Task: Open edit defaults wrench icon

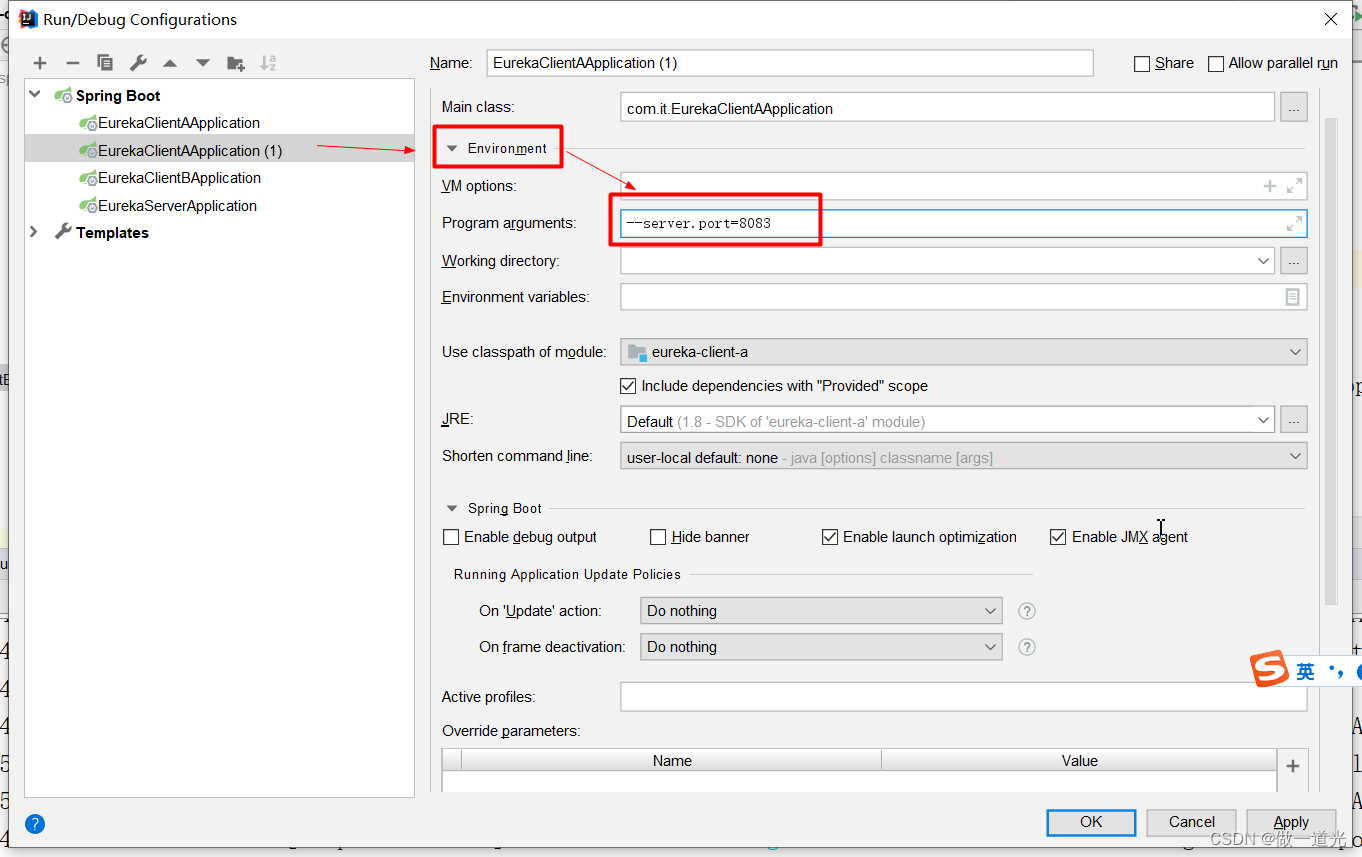Action: click(138, 63)
